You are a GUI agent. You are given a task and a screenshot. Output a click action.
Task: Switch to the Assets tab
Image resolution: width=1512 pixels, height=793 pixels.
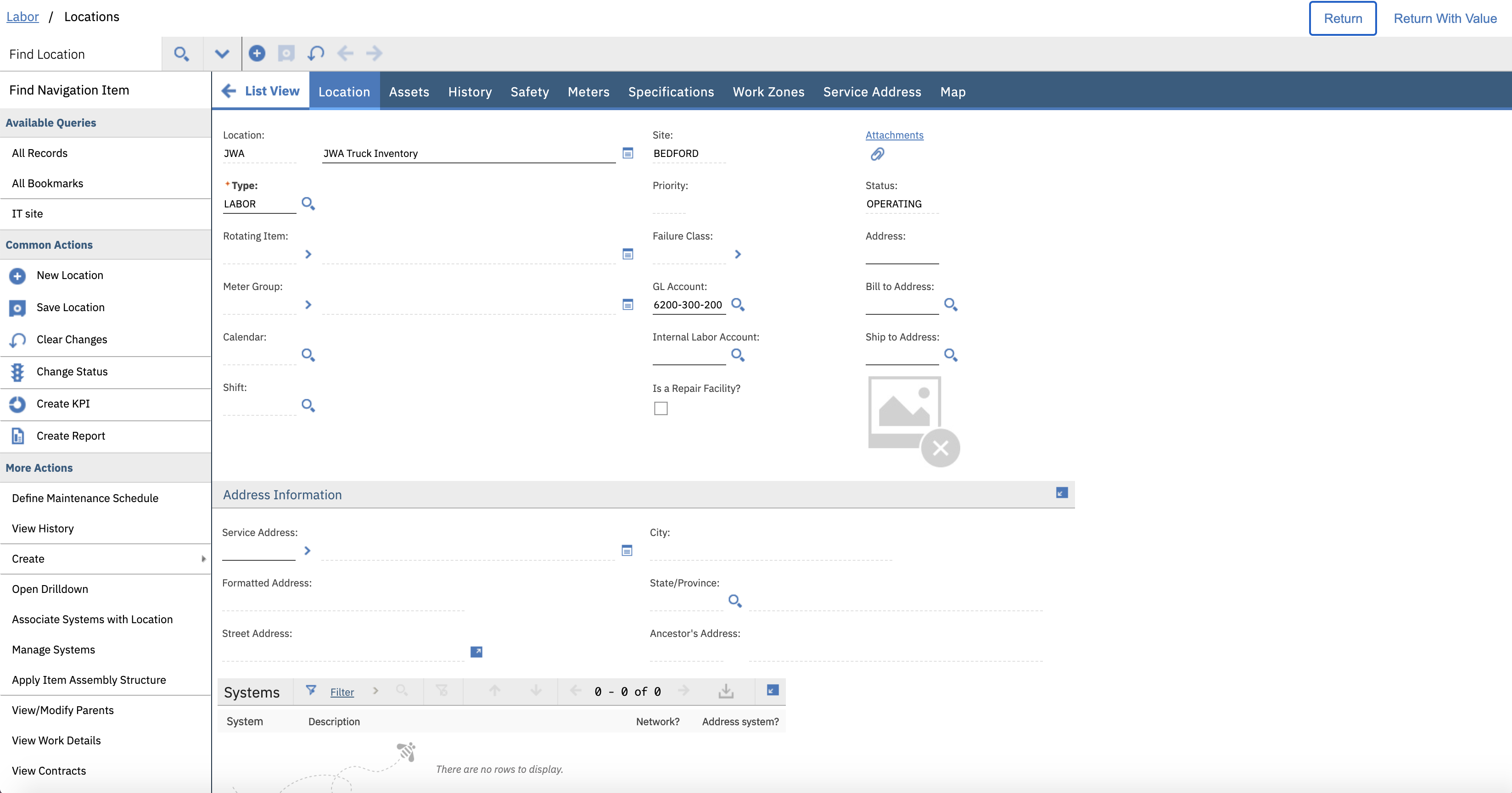[409, 92]
